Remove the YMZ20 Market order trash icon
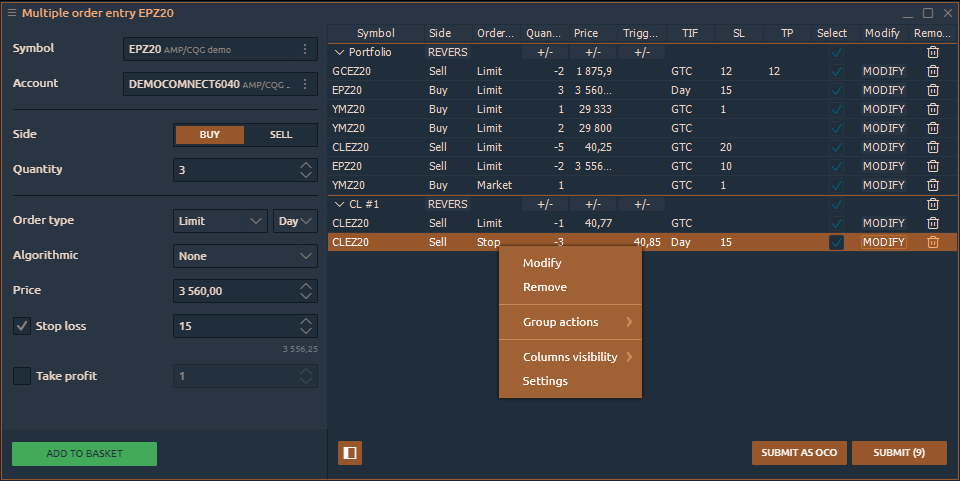This screenshot has height=481, width=960. tap(932, 185)
